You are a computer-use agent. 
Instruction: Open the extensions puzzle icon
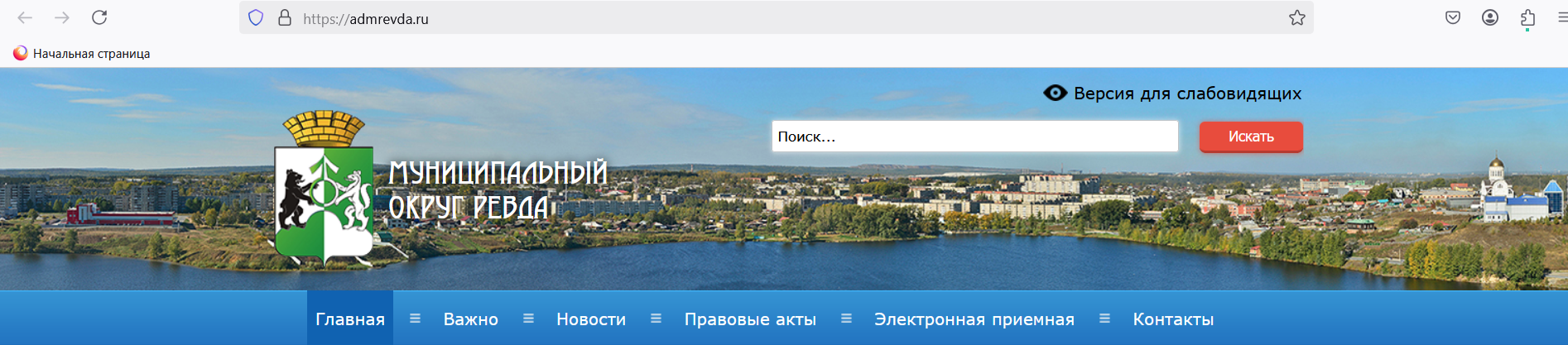[1527, 18]
